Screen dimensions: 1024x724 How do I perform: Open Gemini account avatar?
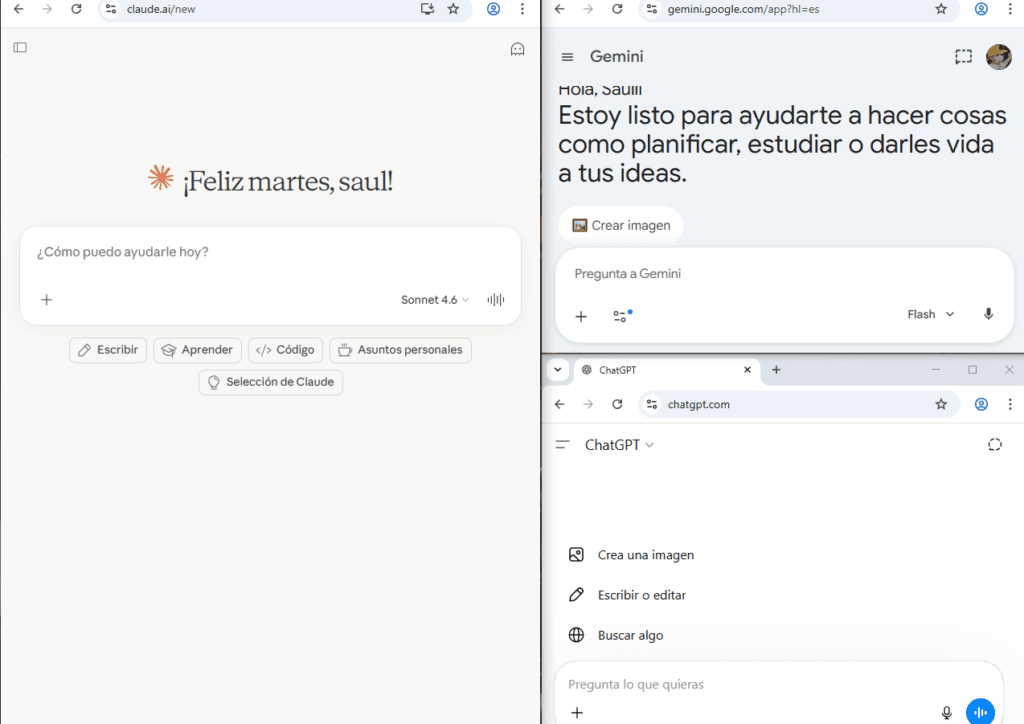coord(999,57)
